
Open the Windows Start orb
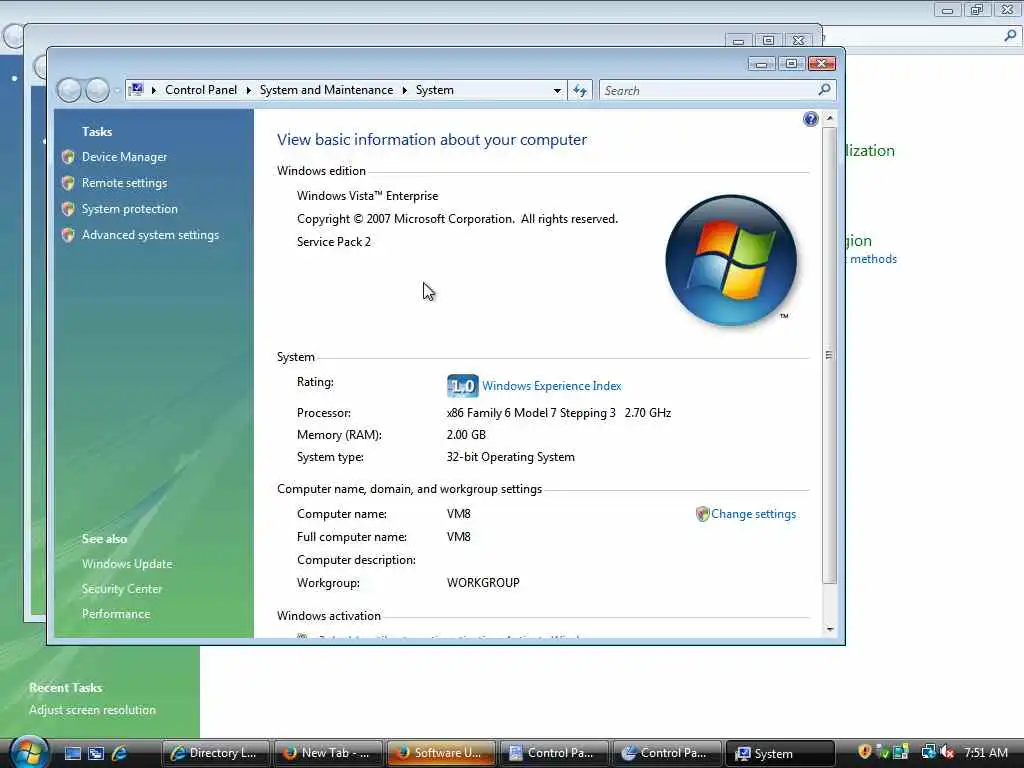[29, 752]
